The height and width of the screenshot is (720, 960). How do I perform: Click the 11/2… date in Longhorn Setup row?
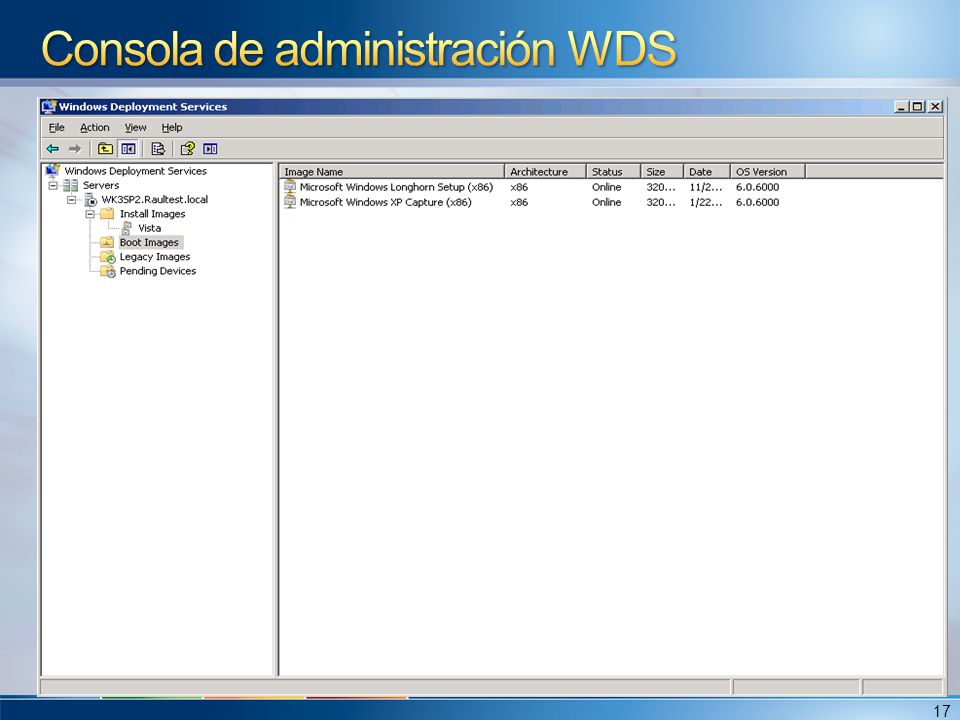[x=706, y=187]
